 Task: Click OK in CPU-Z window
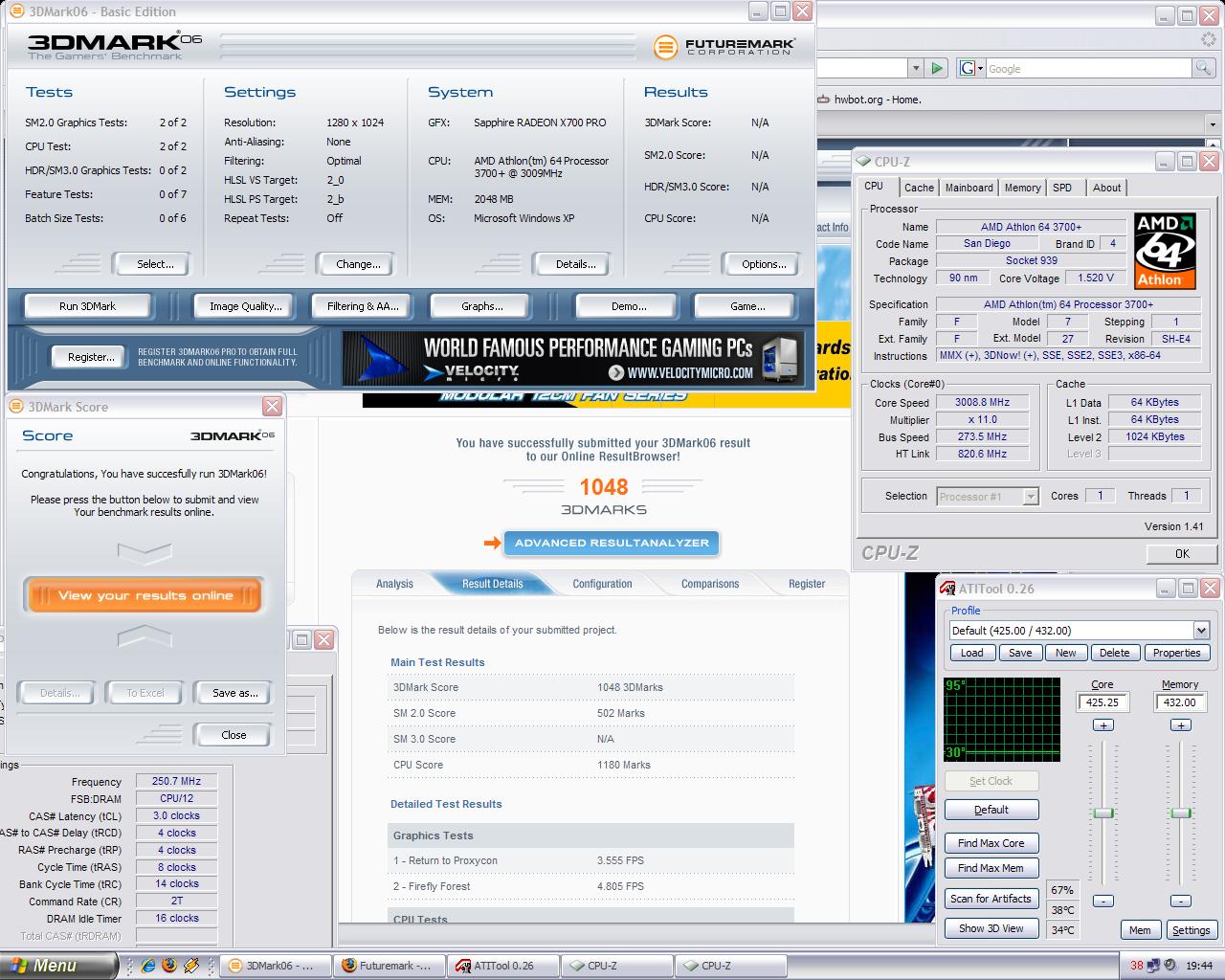pos(1182,553)
